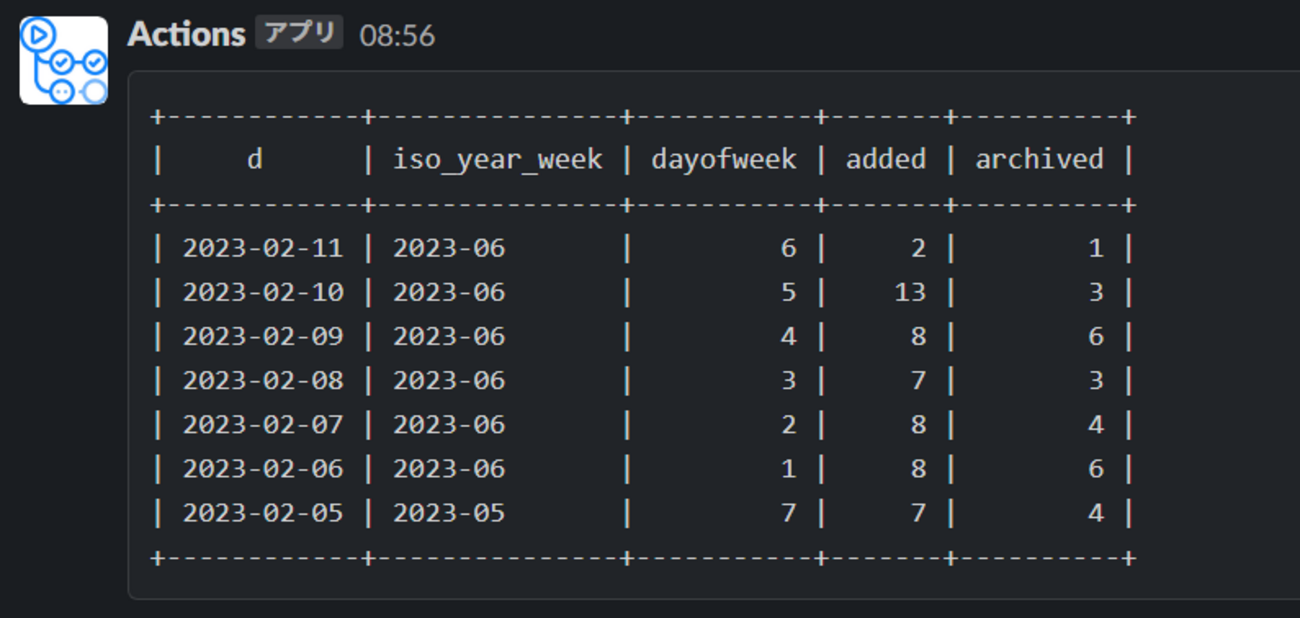
Task: Click the 2023-05 iso week value
Action: [449, 513]
